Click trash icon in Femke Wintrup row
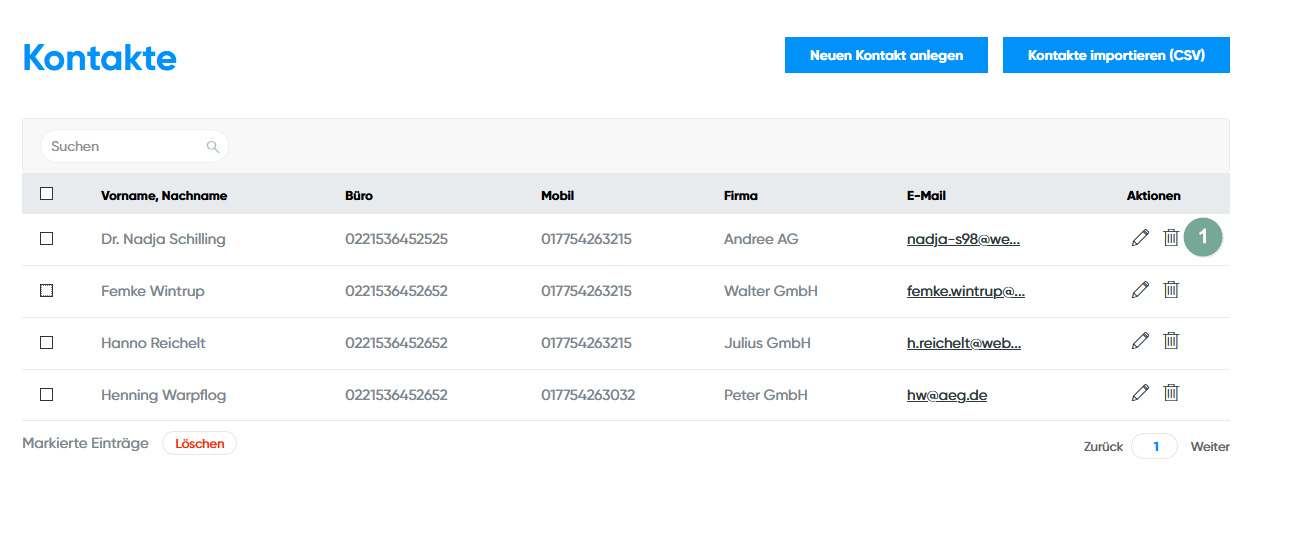This screenshot has height=537, width=1312. tap(1171, 290)
